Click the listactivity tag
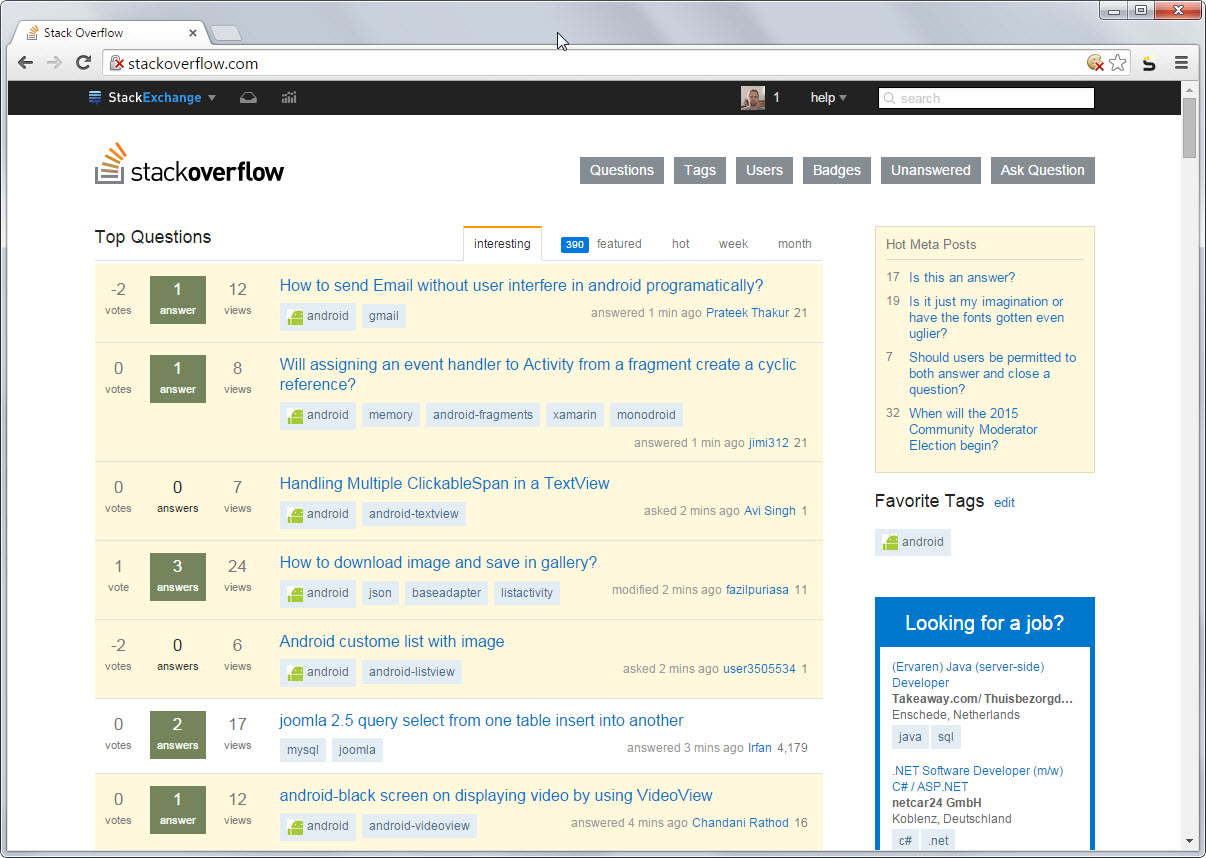This screenshot has width=1206, height=858. tap(527, 593)
